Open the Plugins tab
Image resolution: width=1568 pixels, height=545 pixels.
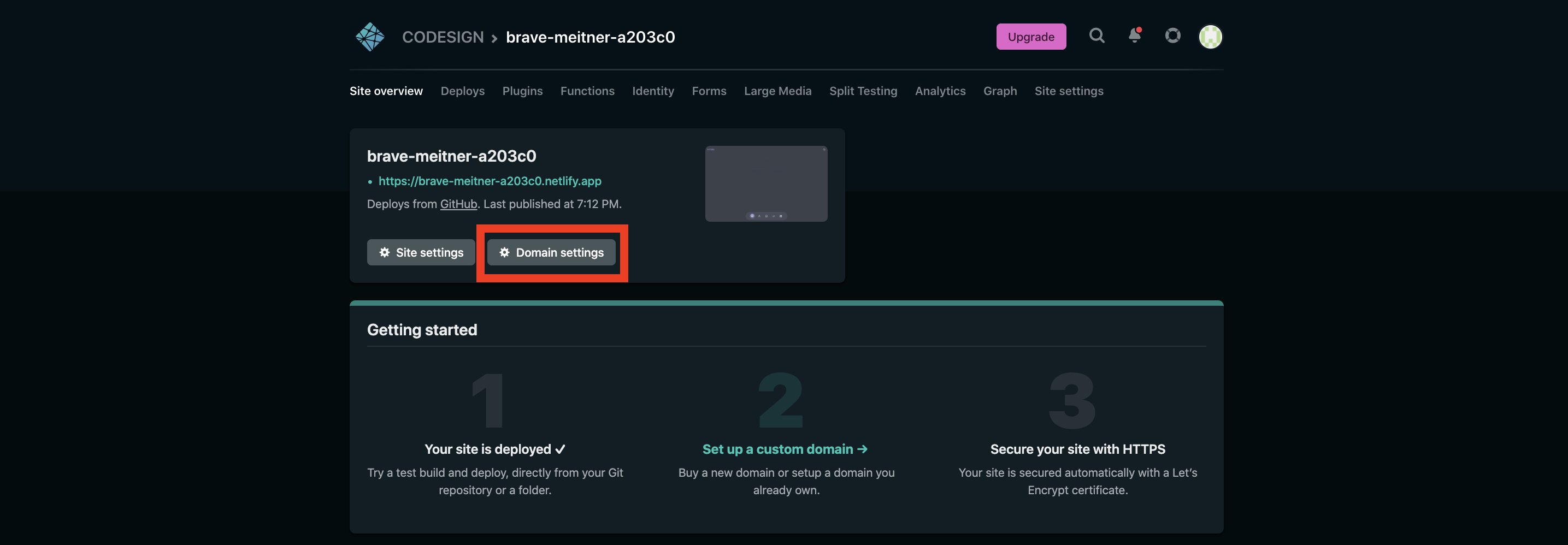pos(522,91)
